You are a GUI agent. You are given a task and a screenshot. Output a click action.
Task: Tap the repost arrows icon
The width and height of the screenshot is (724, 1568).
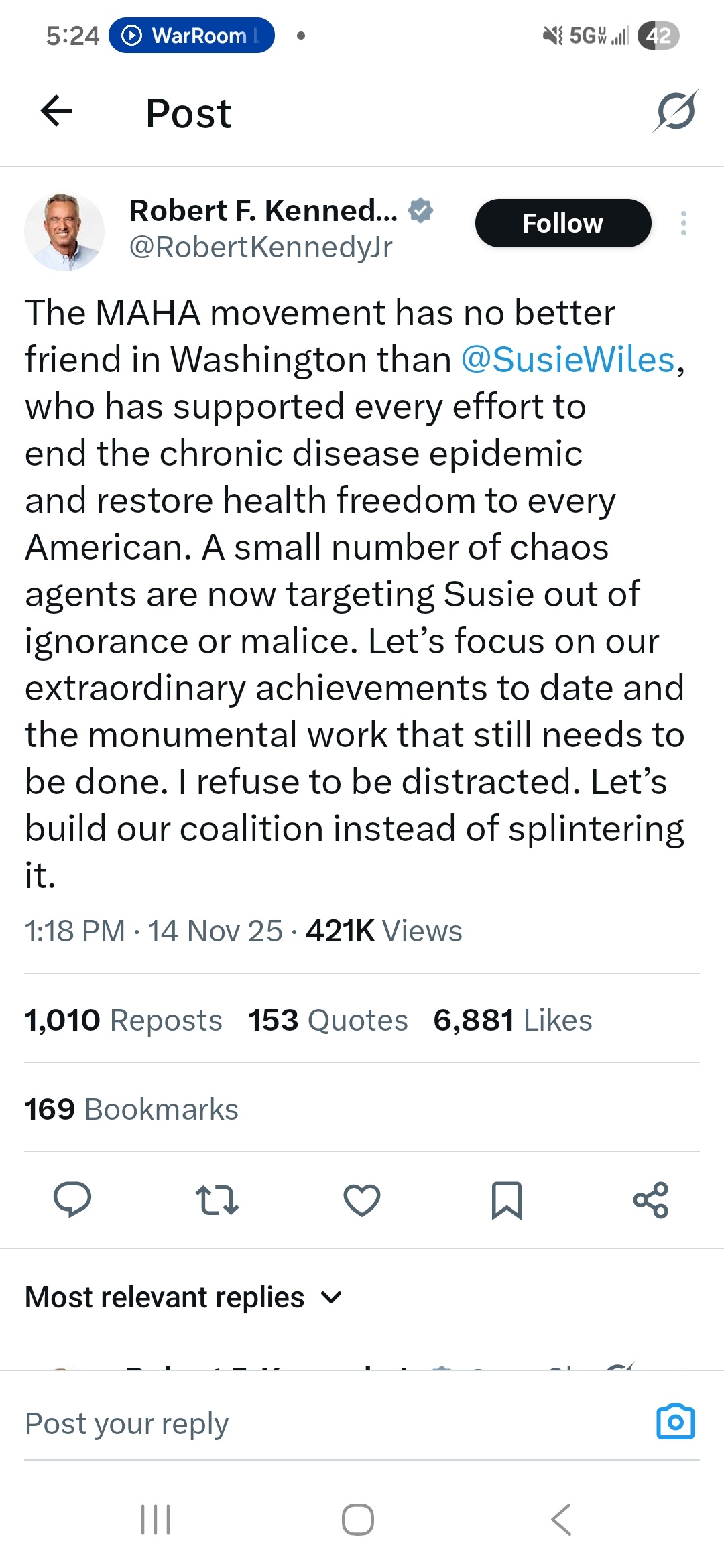(x=217, y=1199)
